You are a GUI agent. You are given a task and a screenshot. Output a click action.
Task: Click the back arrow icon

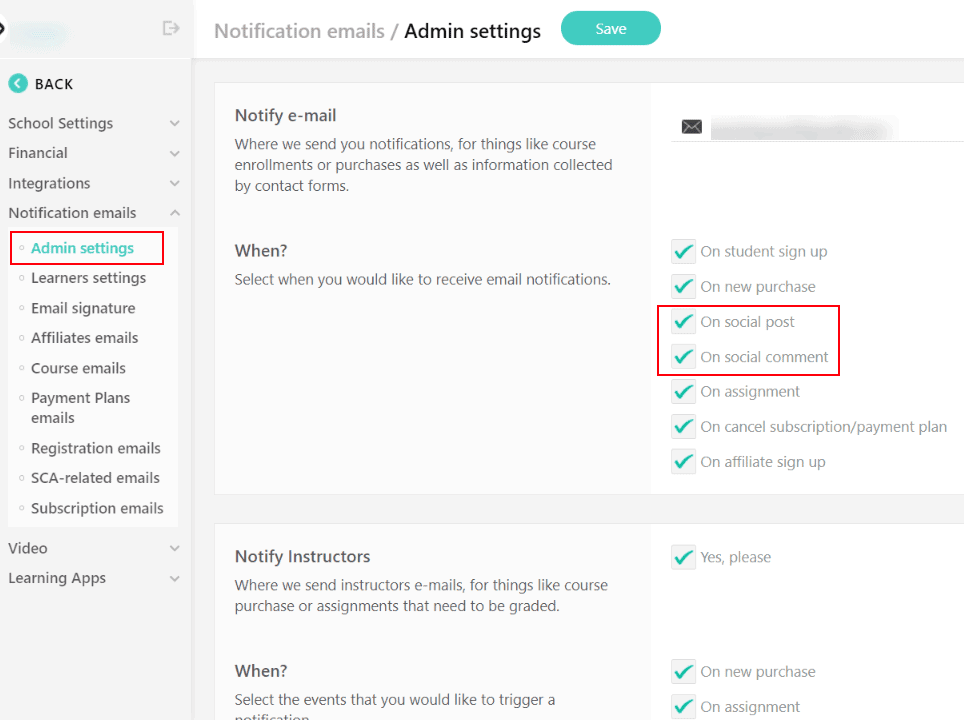(18, 84)
